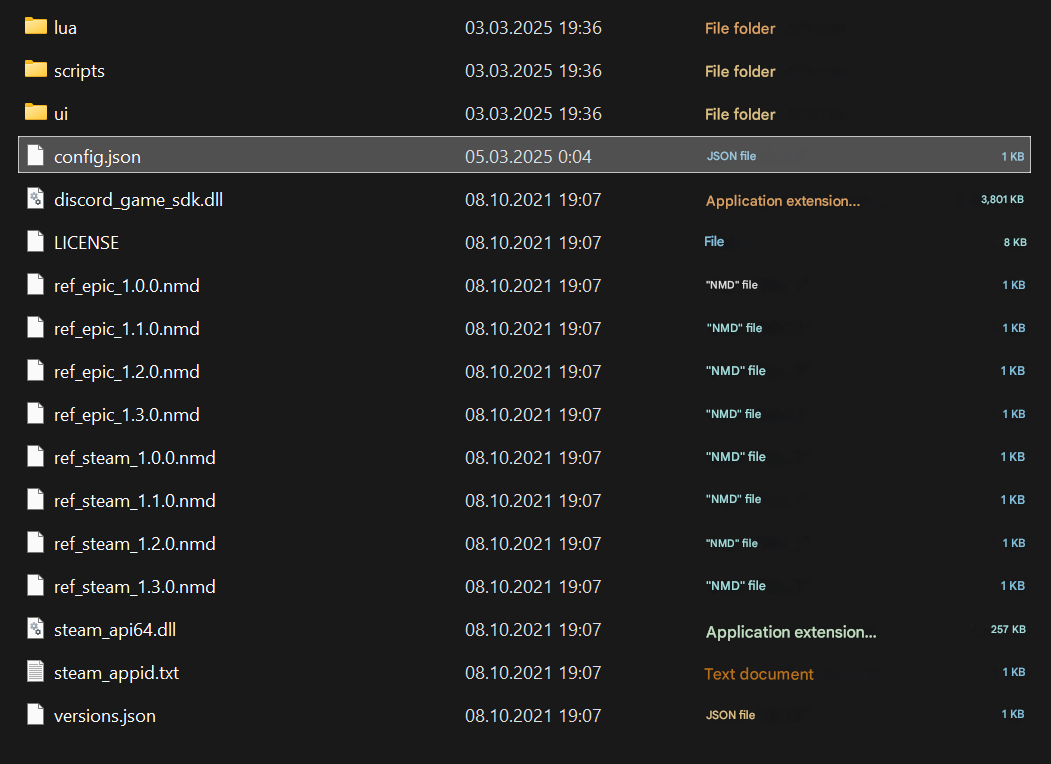Screen dimensions: 1051x764
Task: Click the LICENSE file icon
Action: point(36,242)
